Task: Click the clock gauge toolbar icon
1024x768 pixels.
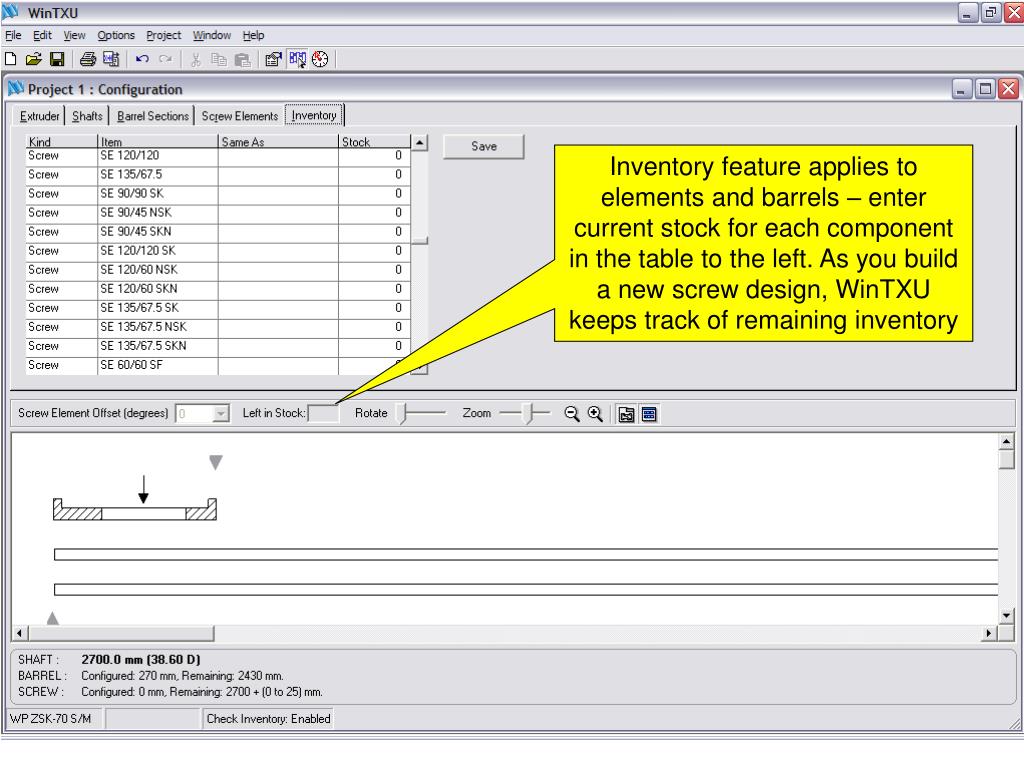Action: (x=320, y=59)
